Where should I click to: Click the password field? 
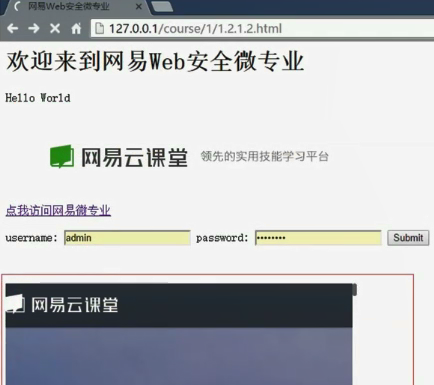318,238
